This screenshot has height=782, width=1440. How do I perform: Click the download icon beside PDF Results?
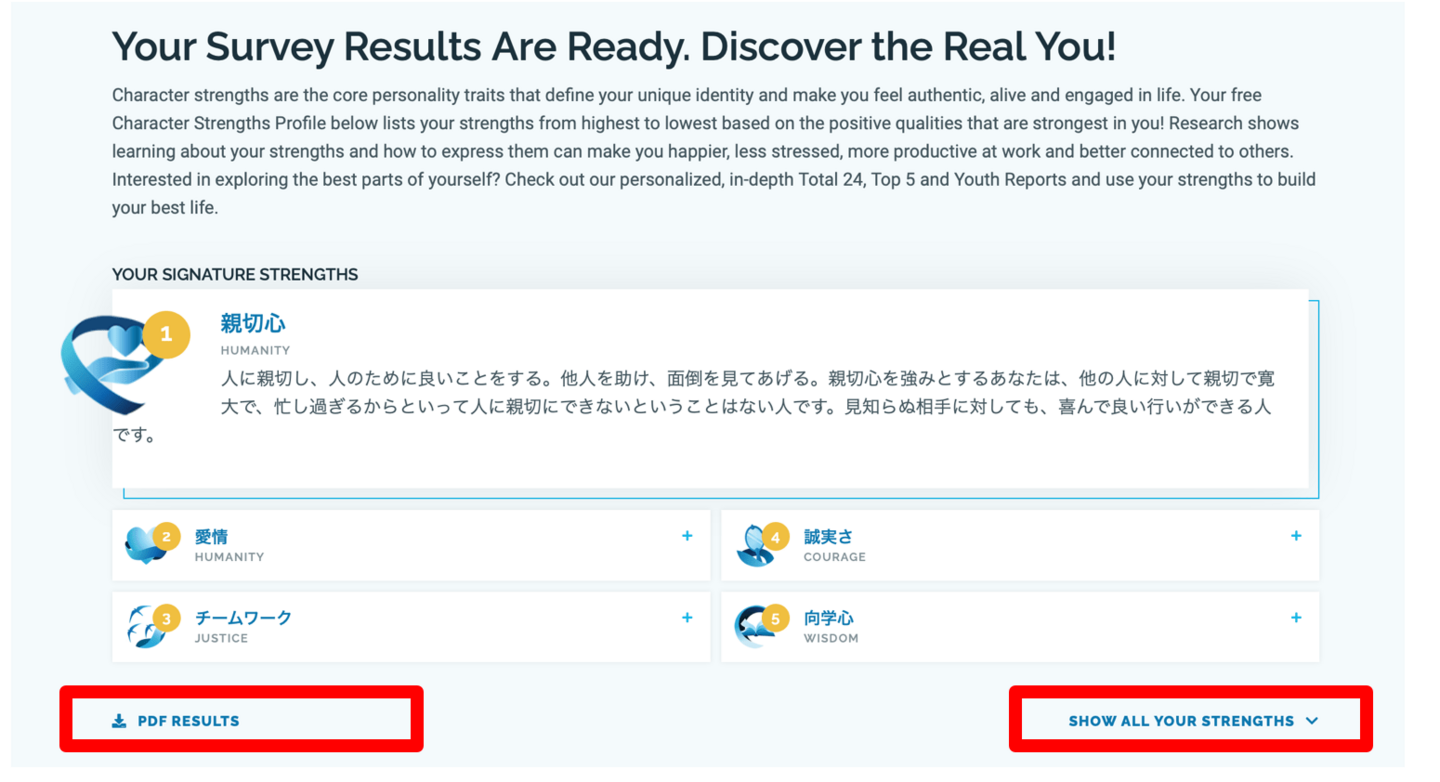[x=119, y=721]
